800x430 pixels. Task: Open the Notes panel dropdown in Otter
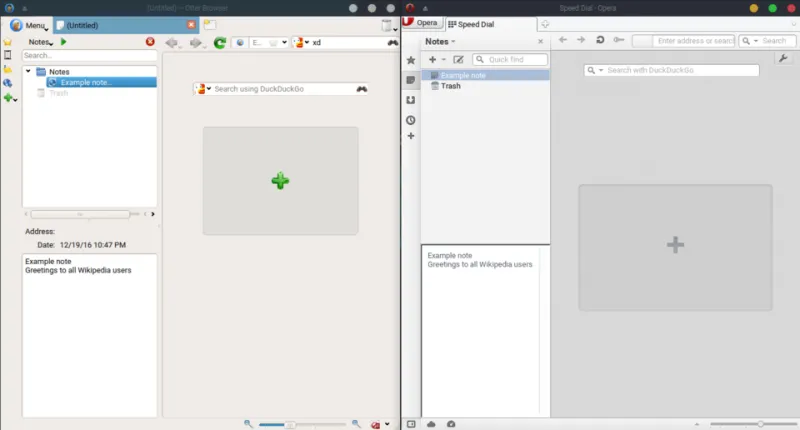point(41,42)
